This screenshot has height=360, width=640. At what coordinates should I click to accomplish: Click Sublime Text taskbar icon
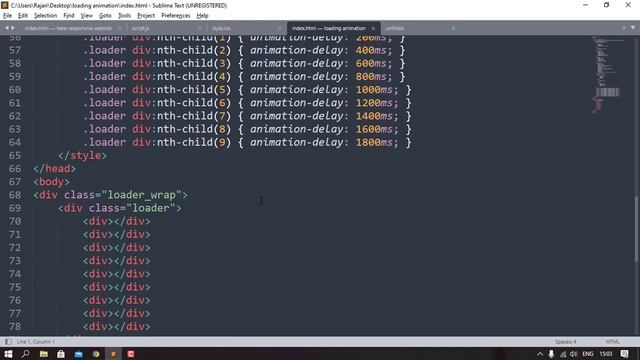pos(113,354)
